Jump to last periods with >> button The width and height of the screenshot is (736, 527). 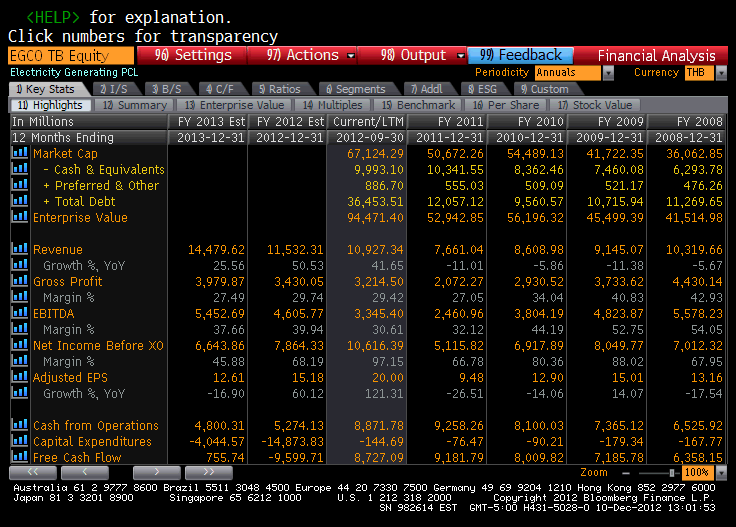point(209,473)
